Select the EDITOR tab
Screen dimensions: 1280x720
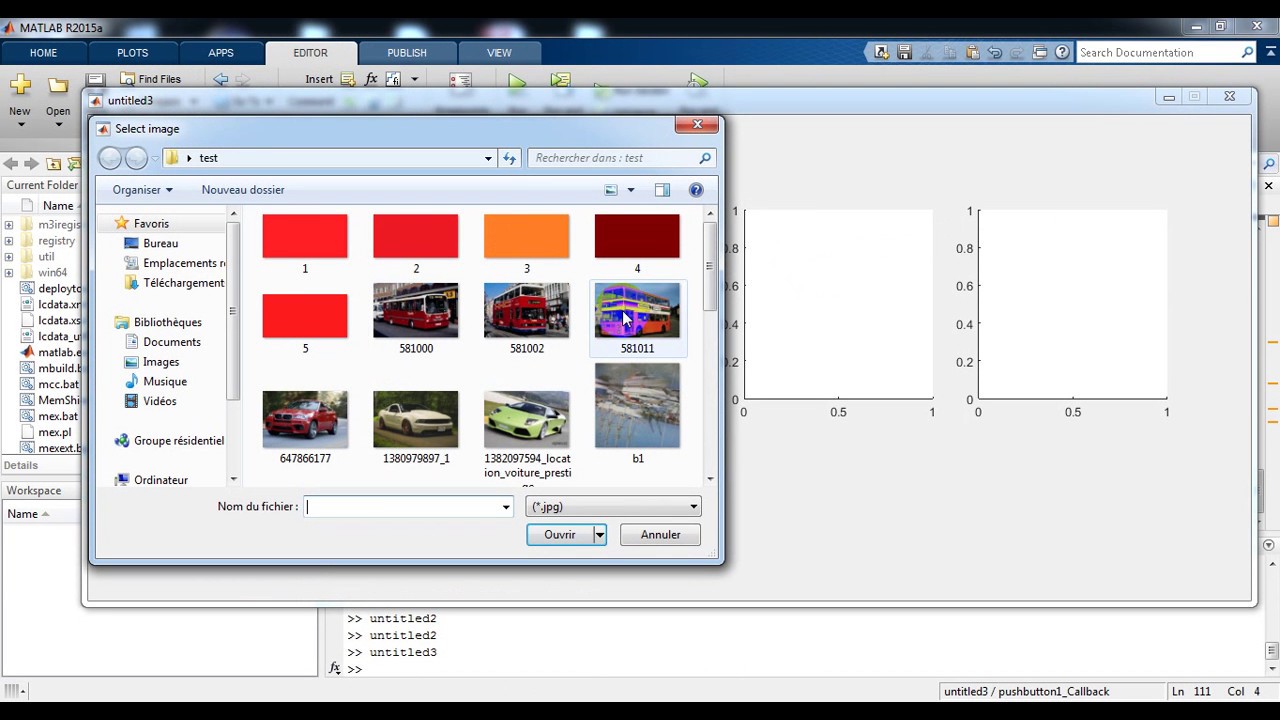pos(310,53)
